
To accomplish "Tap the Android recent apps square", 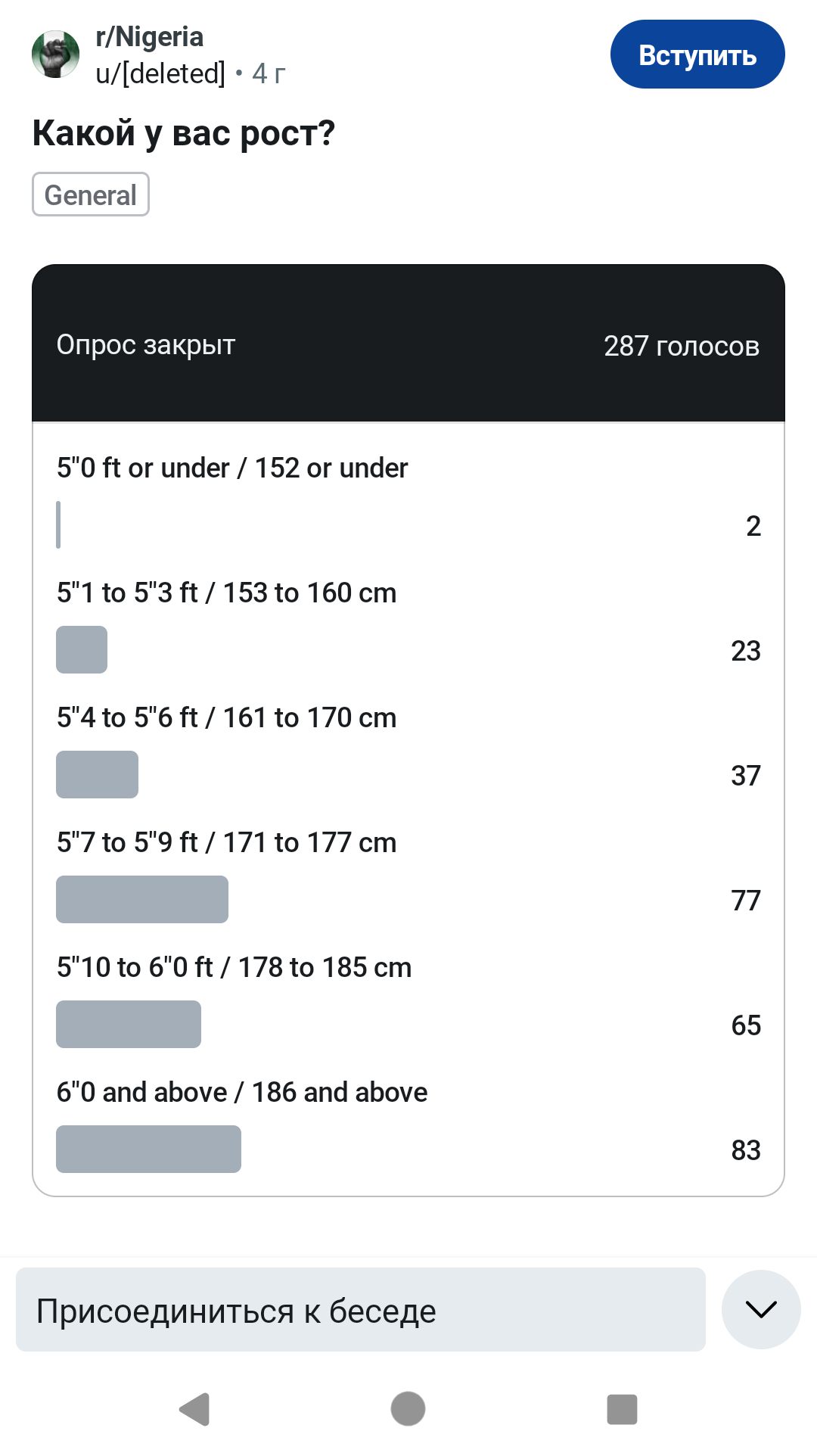I will [622, 1409].
